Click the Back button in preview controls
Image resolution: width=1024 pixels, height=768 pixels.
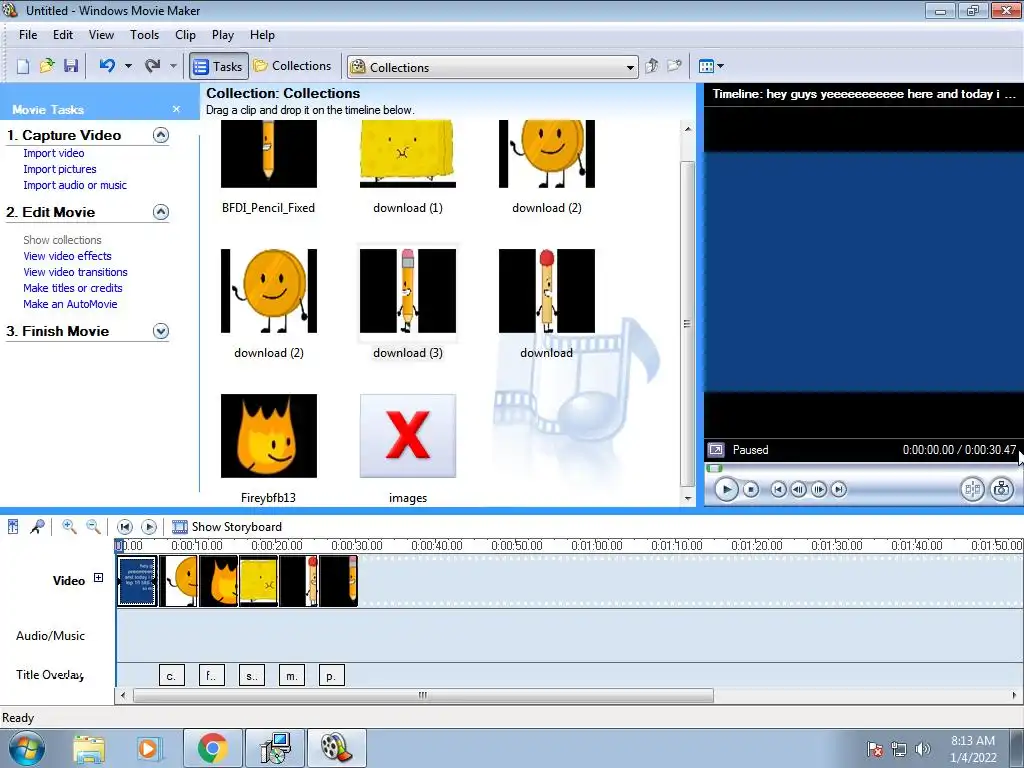(778, 489)
